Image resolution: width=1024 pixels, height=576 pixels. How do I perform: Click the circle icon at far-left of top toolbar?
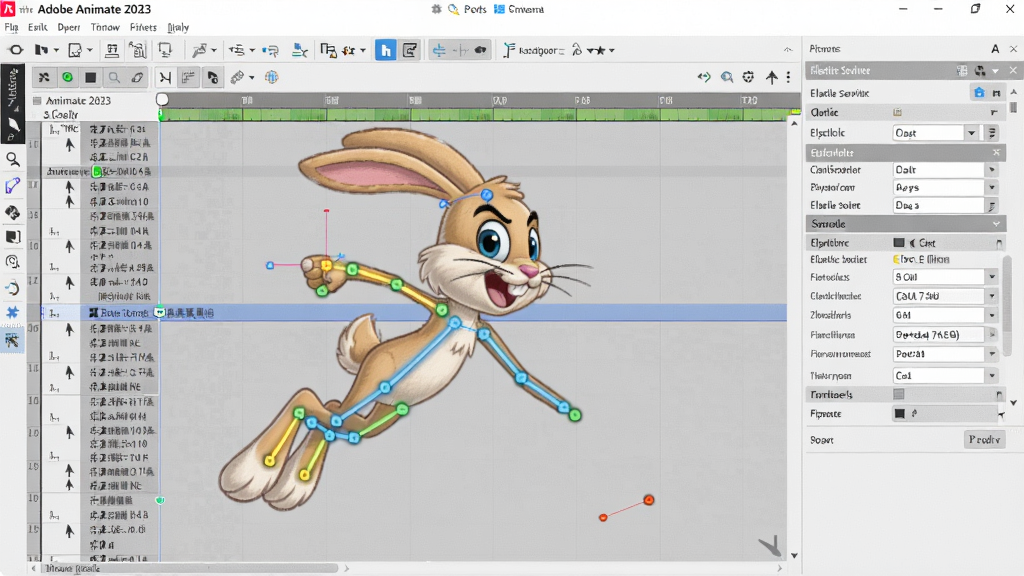[x=16, y=50]
